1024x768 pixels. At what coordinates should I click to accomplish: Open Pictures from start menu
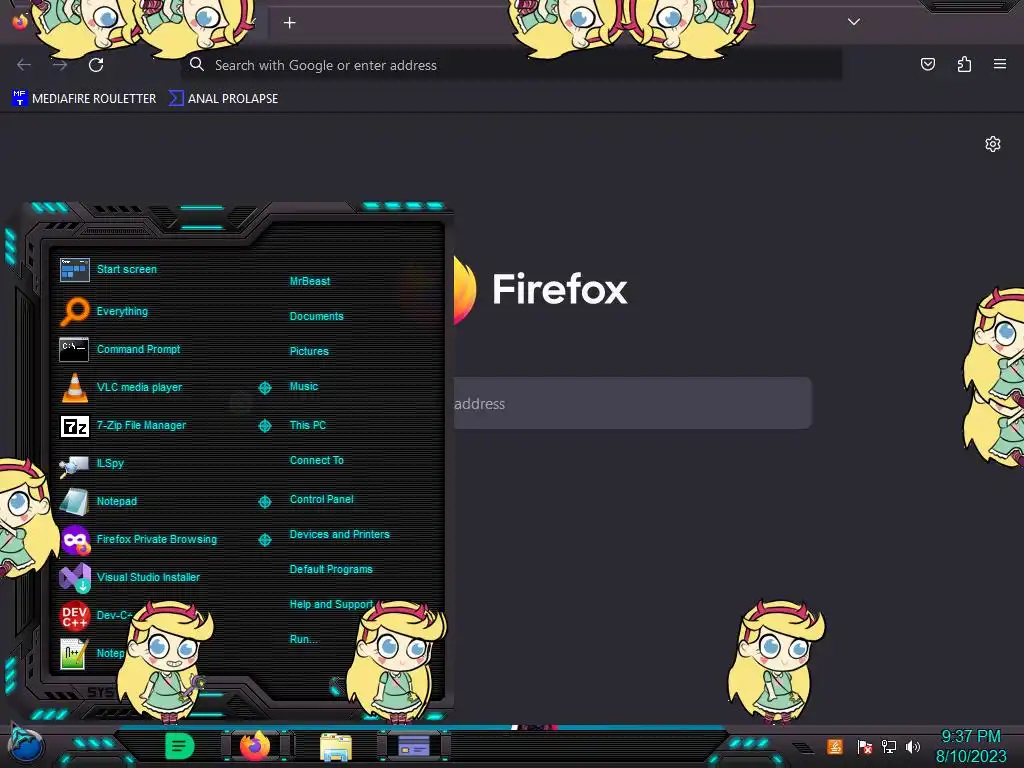[x=309, y=351]
